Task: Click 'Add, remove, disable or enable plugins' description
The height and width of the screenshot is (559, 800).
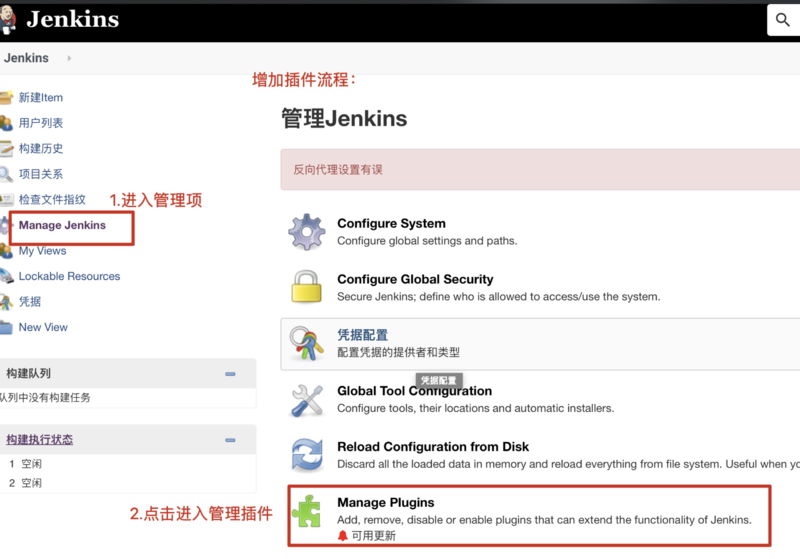Action: tap(544, 520)
